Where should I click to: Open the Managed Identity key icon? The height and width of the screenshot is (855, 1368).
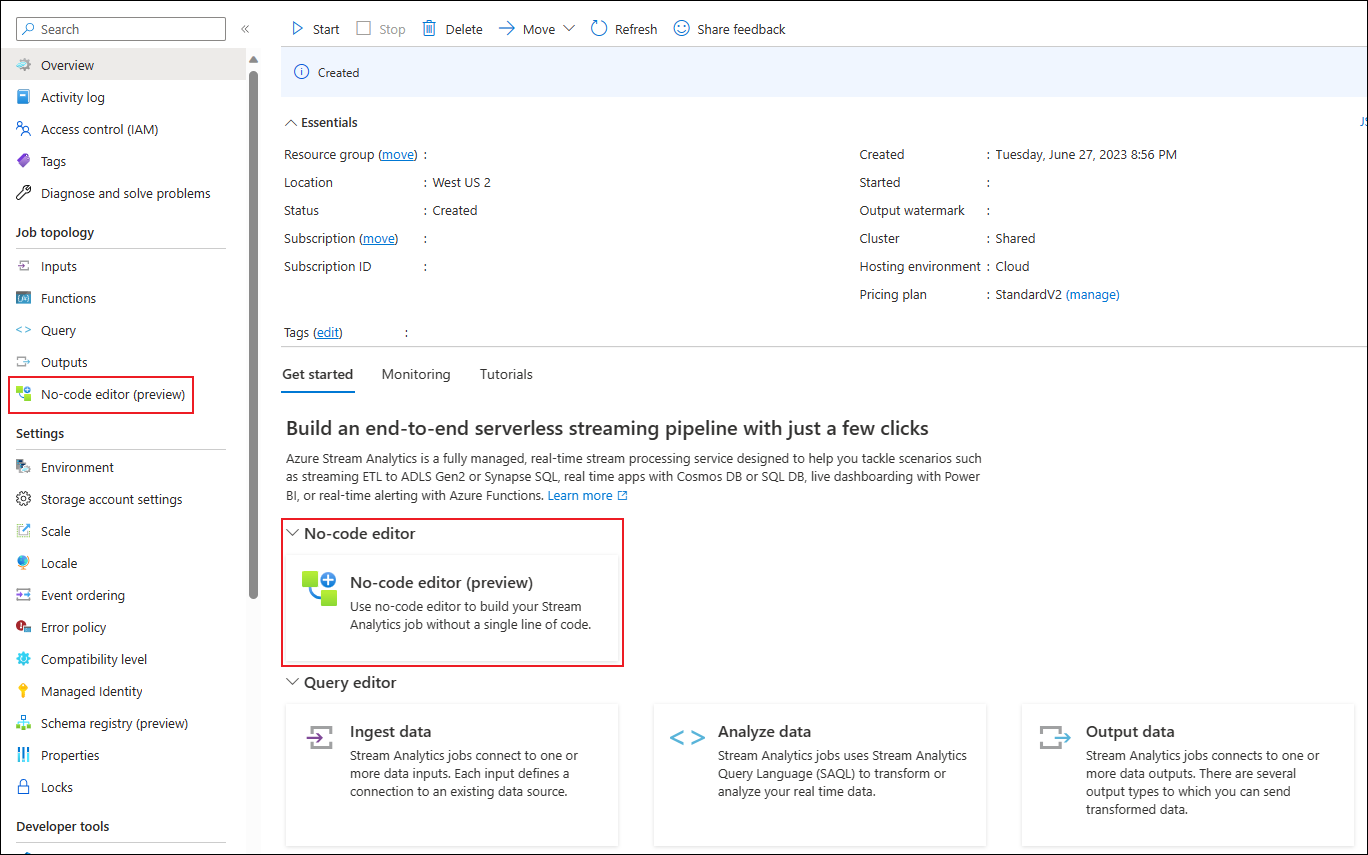[x=24, y=691]
